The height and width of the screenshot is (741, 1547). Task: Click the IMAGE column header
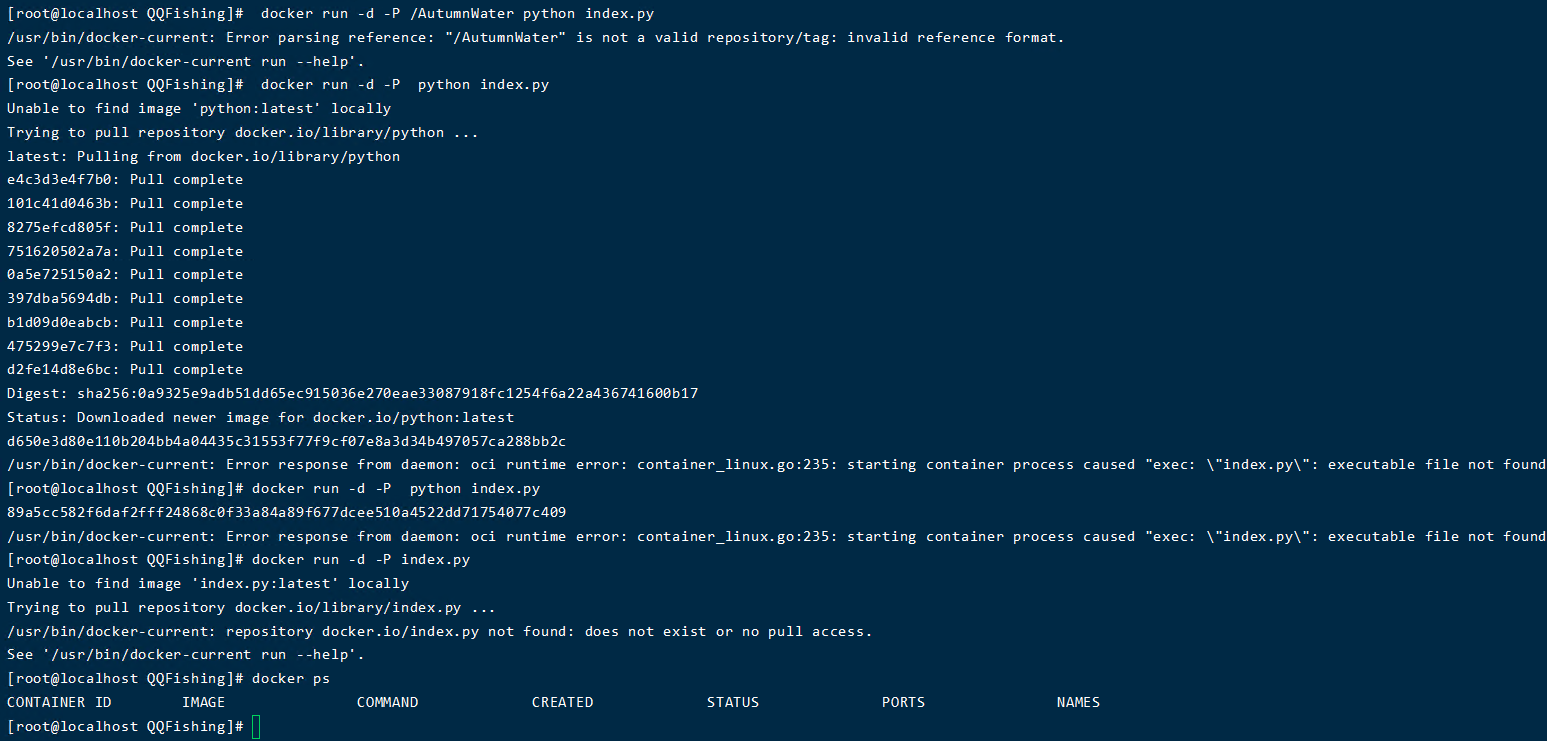point(203,702)
